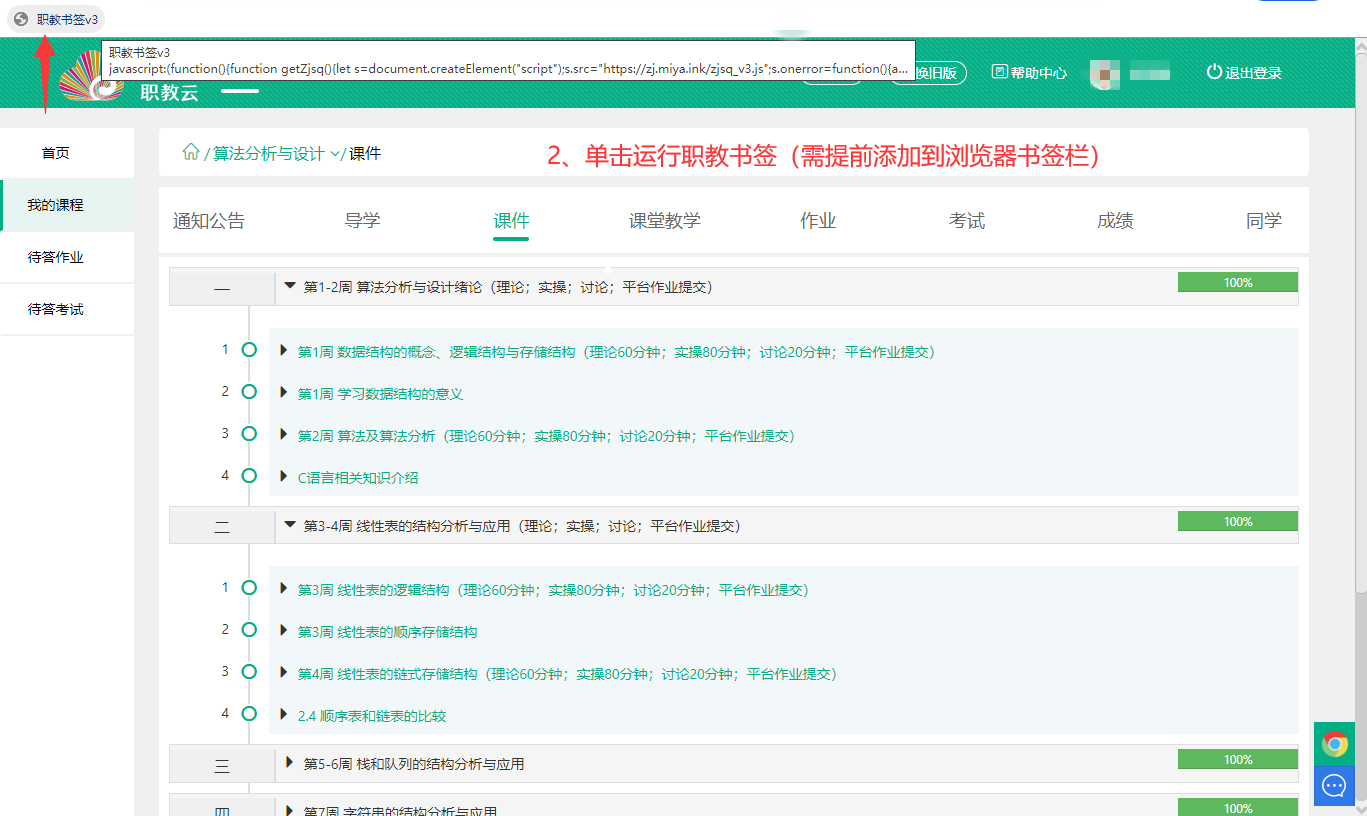Click section number 三 label
The height and width of the screenshot is (816, 1367).
[x=222, y=766]
